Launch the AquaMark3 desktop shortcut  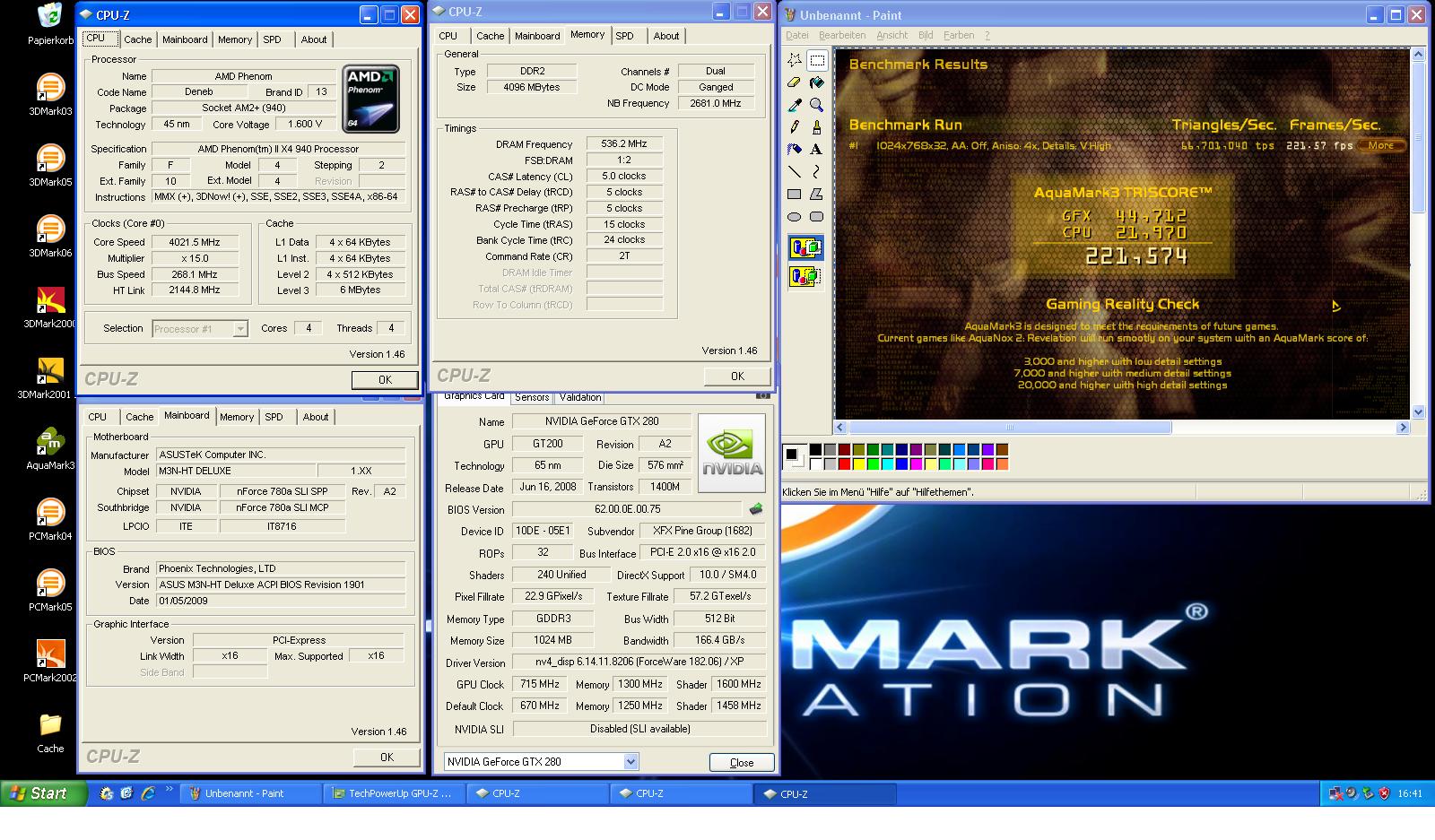coord(50,448)
